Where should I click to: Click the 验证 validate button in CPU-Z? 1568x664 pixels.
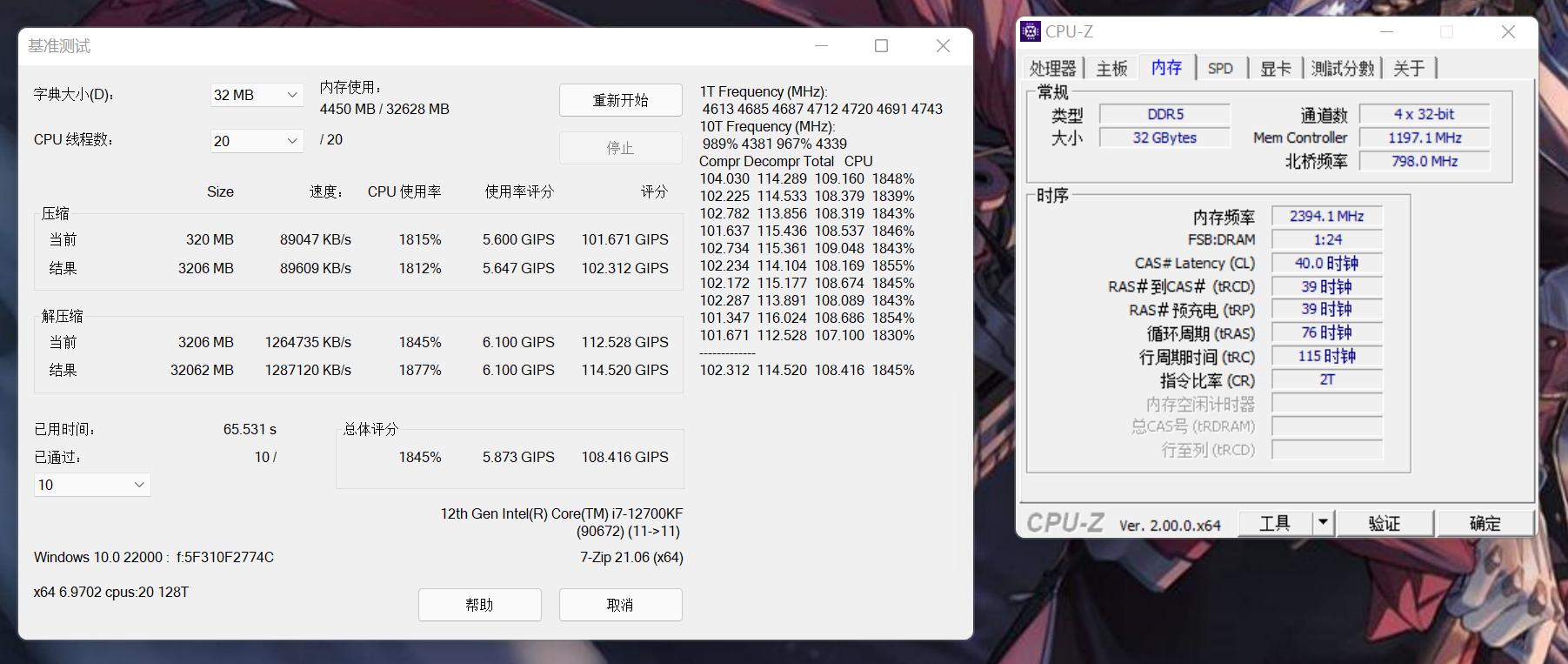point(1385,523)
